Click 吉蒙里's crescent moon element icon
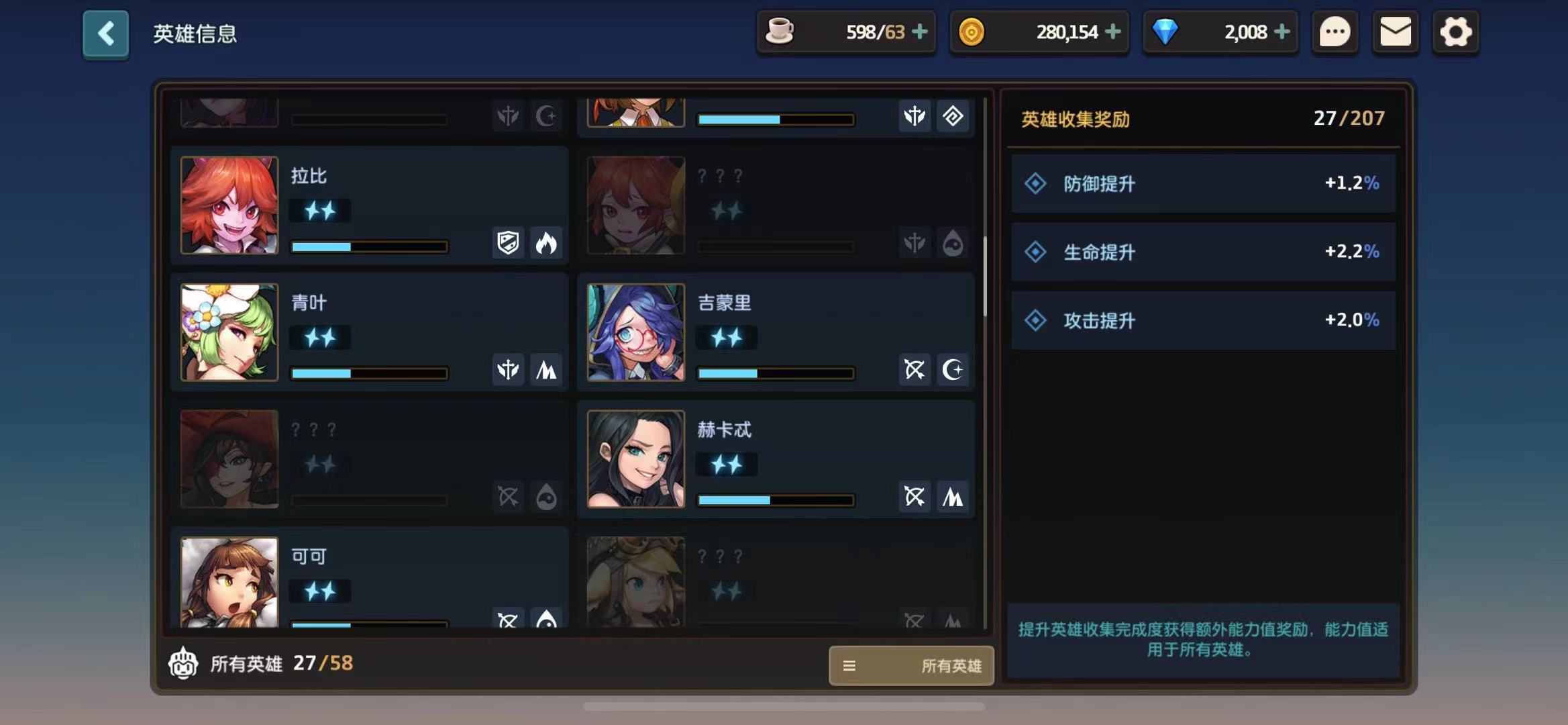 pyautogui.click(x=953, y=369)
